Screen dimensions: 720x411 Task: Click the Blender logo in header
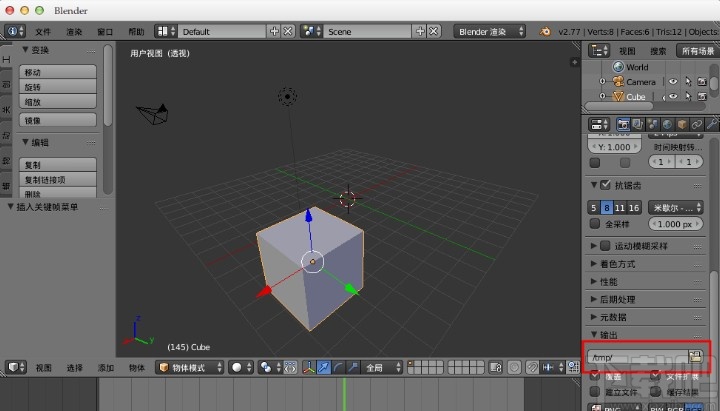pyautogui.click(x=545, y=31)
